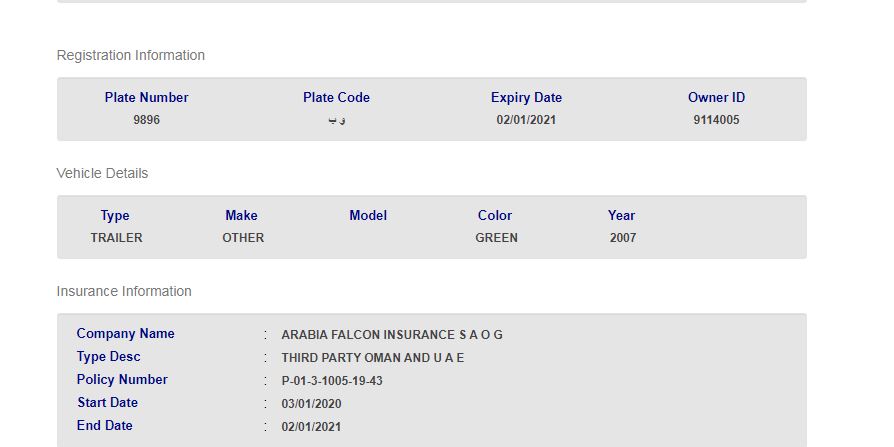This screenshot has height=447, width=894.
Task: Select plate number value 9896
Action: point(146,120)
